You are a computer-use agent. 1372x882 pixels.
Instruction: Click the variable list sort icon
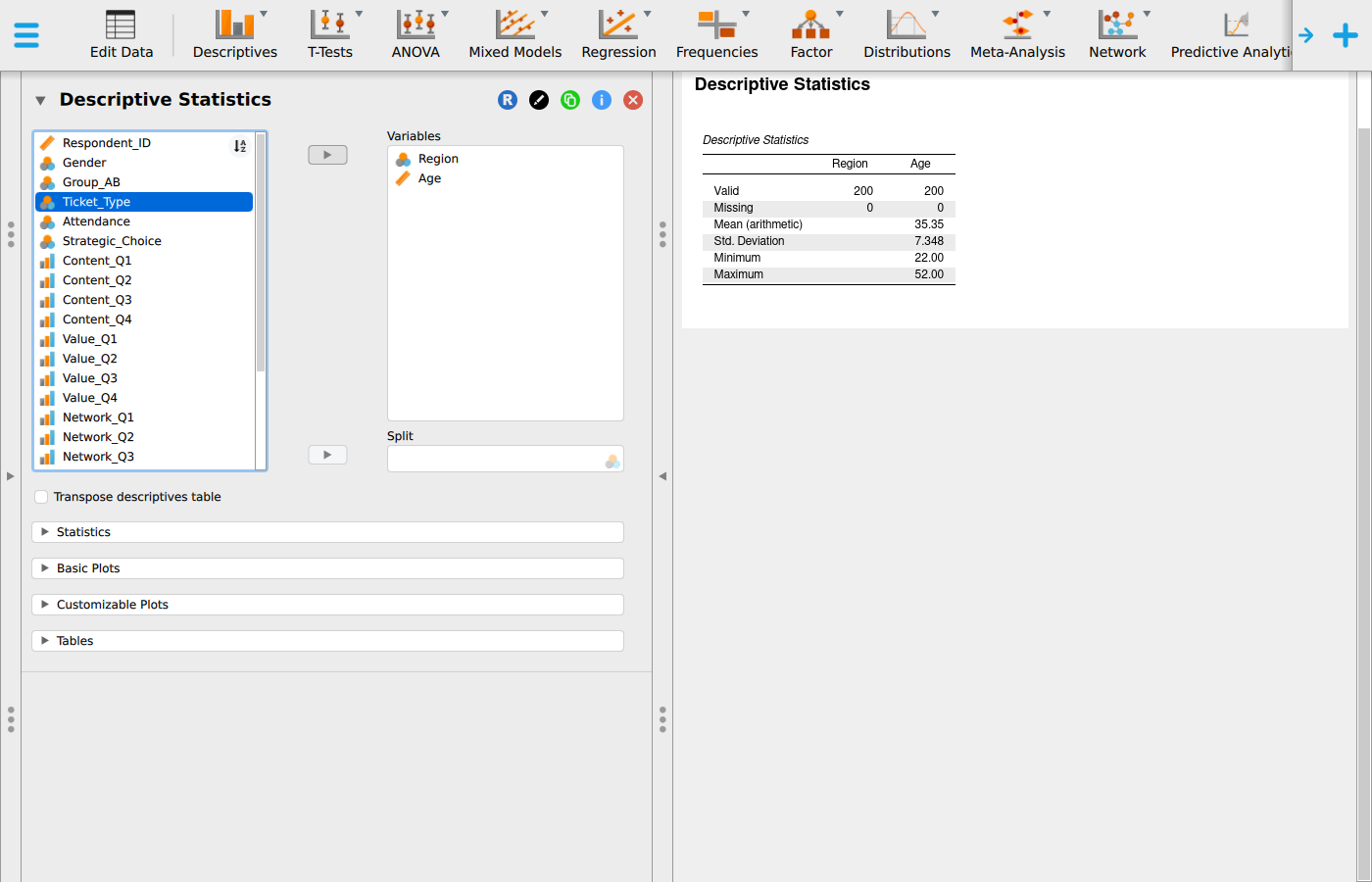pos(240,146)
